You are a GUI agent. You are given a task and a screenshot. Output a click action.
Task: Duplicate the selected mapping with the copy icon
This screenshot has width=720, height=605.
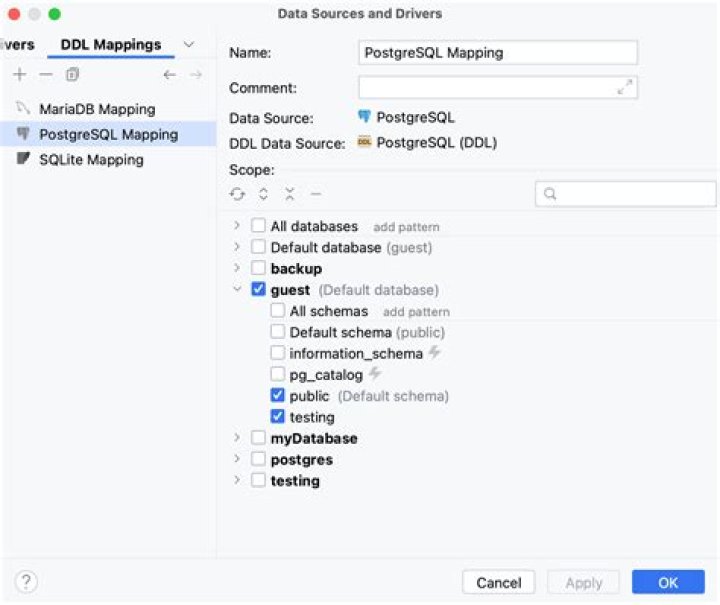(73, 74)
